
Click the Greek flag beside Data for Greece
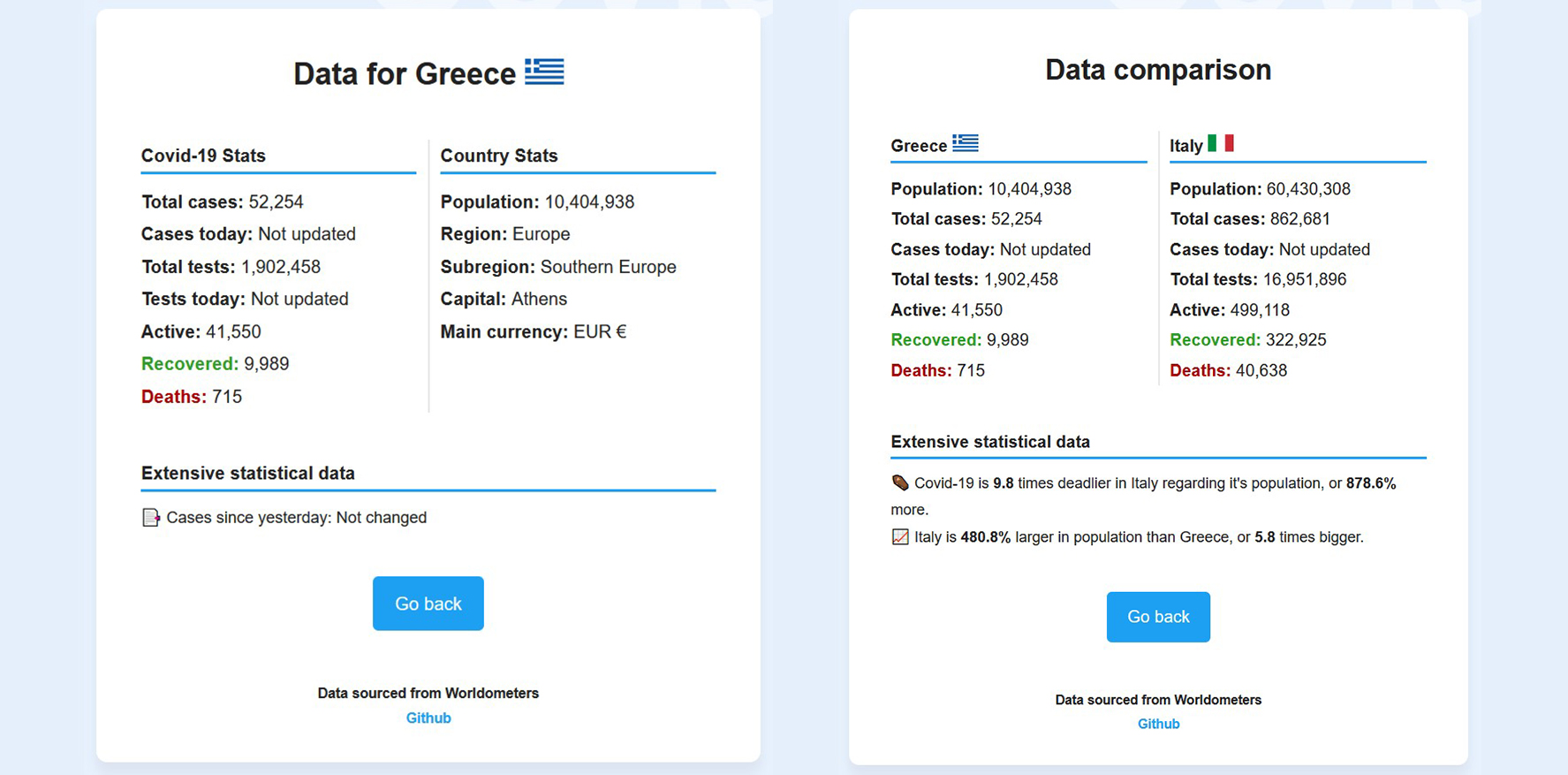click(x=544, y=72)
